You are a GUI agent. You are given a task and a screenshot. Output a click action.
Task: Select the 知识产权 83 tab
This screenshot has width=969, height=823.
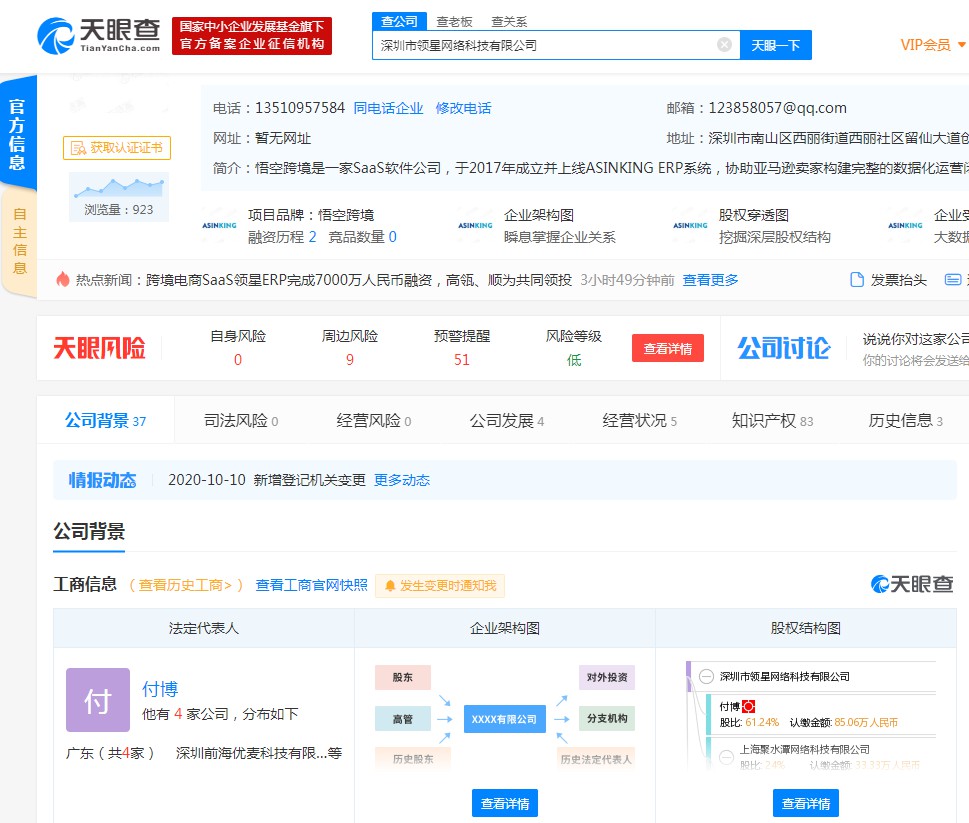[x=772, y=421]
